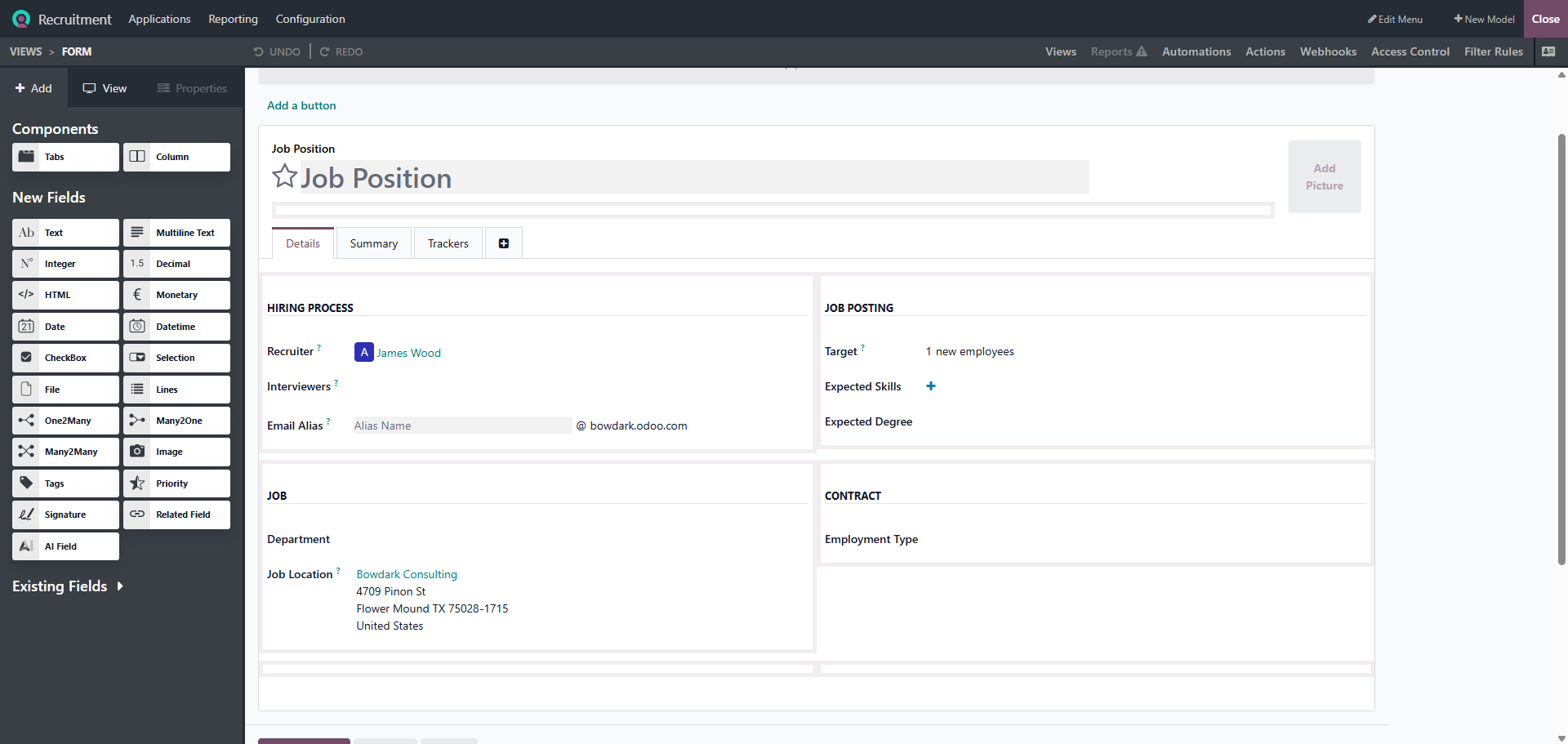Viewport: 1568px width, 744px height.
Task: Click the plus icon next to Expected Skills
Action: pyautogui.click(x=931, y=386)
